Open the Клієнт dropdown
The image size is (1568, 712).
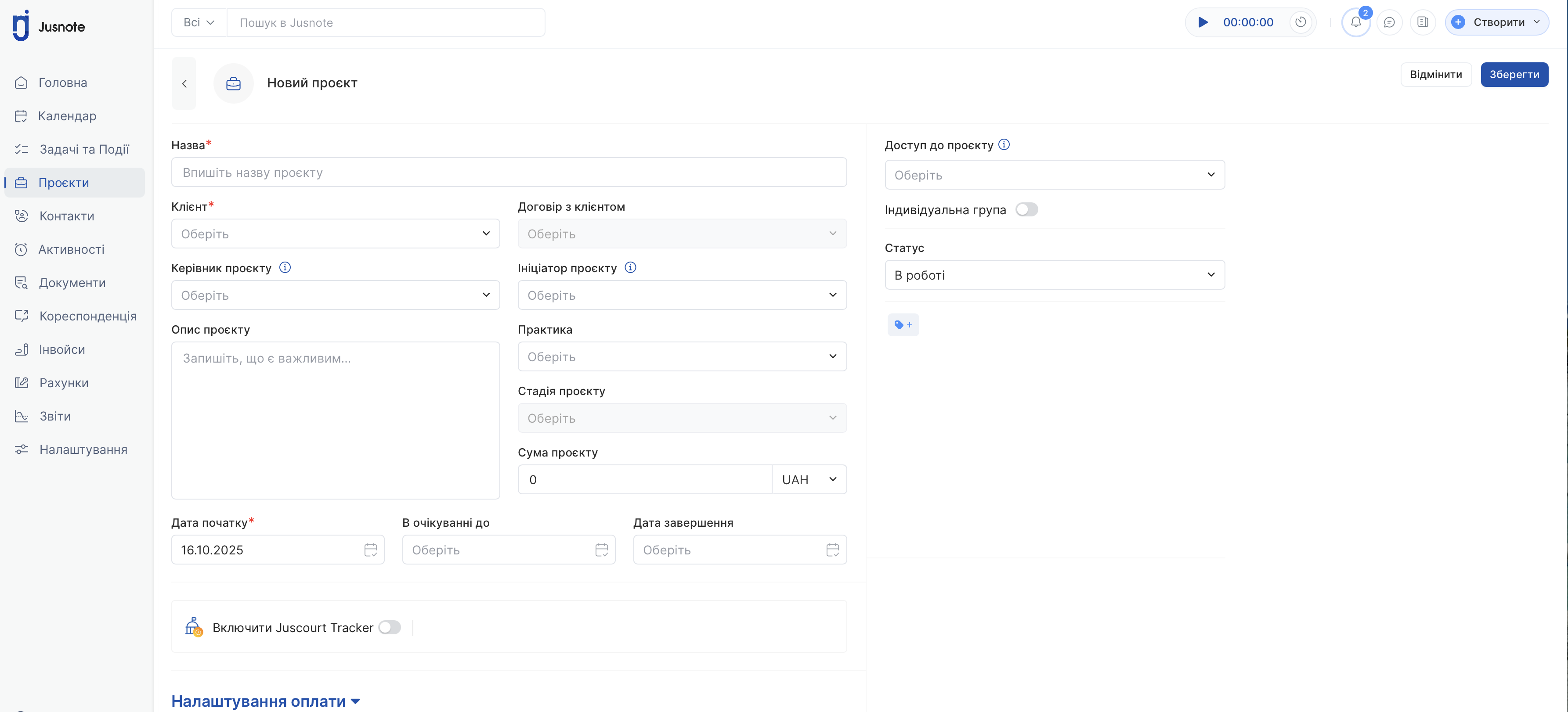click(336, 234)
